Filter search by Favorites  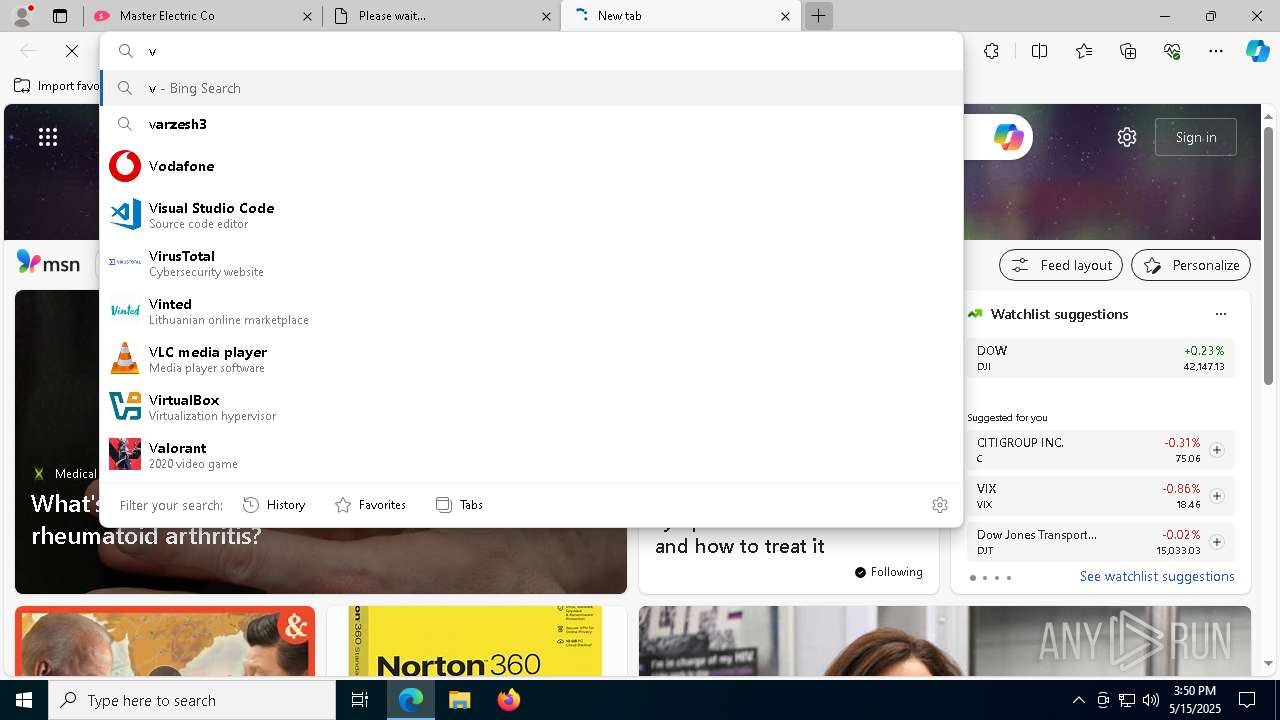pos(370,505)
